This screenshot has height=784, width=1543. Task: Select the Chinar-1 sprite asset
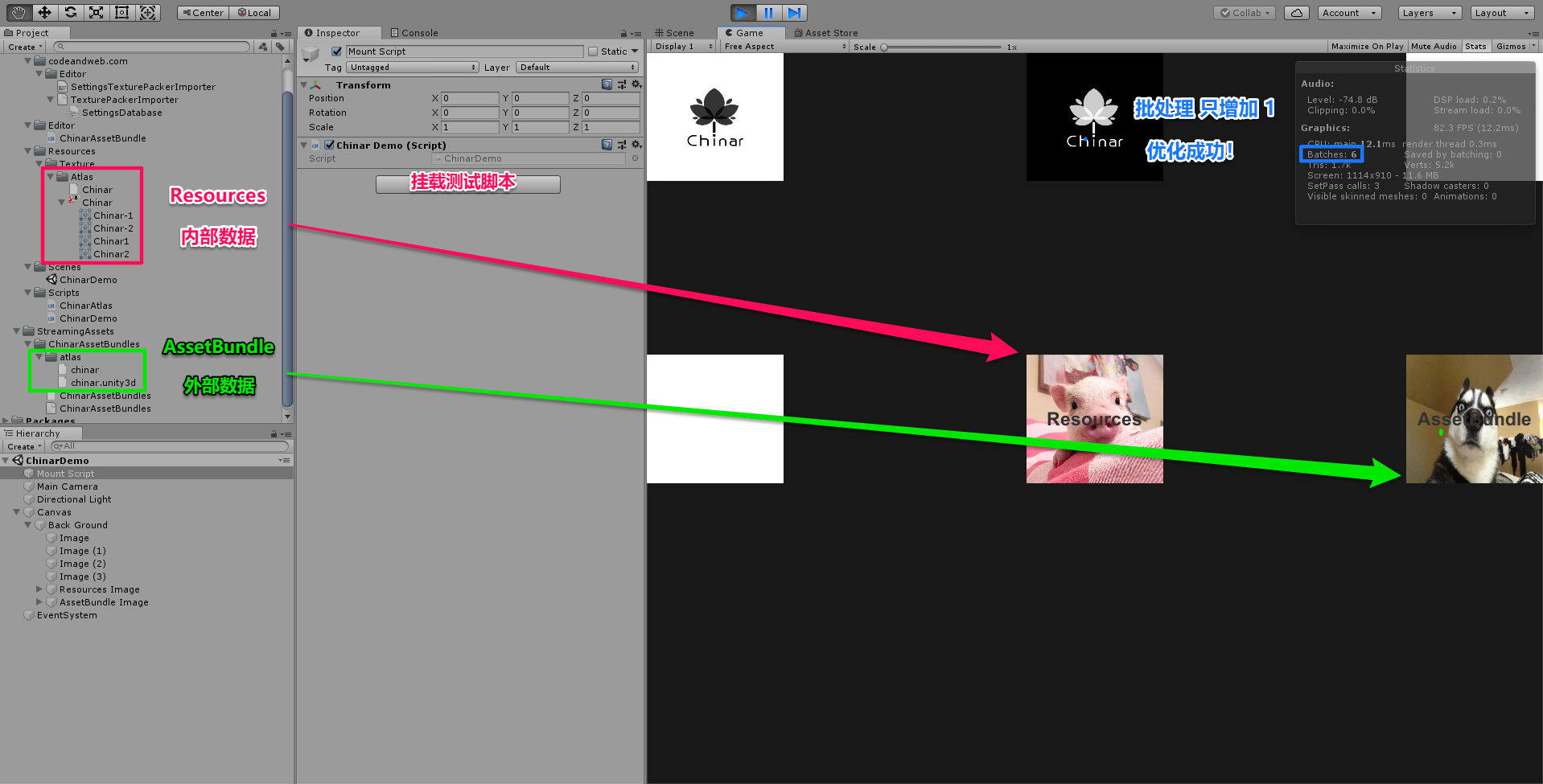[x=113, y=215]
